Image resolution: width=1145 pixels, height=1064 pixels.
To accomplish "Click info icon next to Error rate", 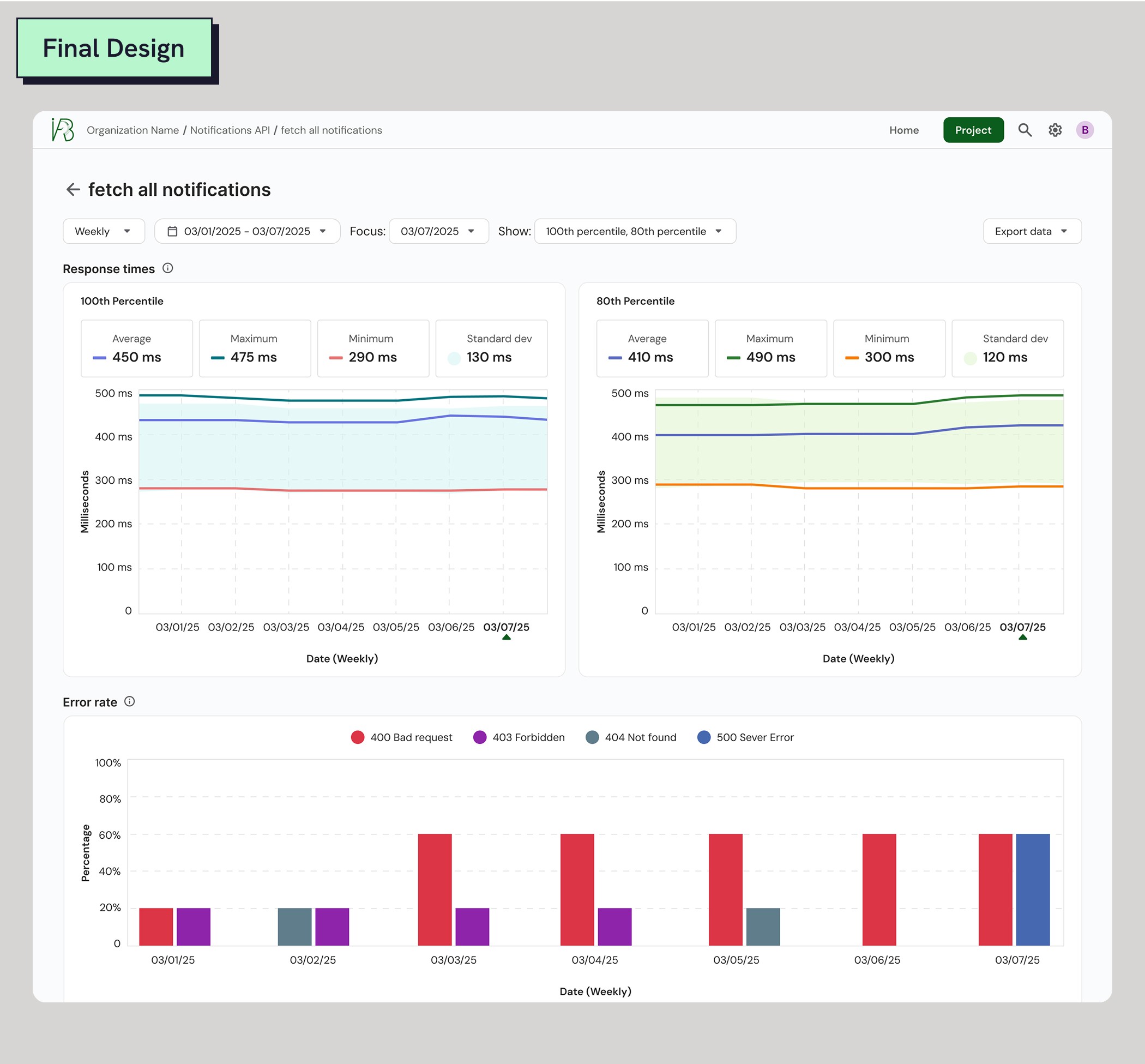I will tap(130, 701).
